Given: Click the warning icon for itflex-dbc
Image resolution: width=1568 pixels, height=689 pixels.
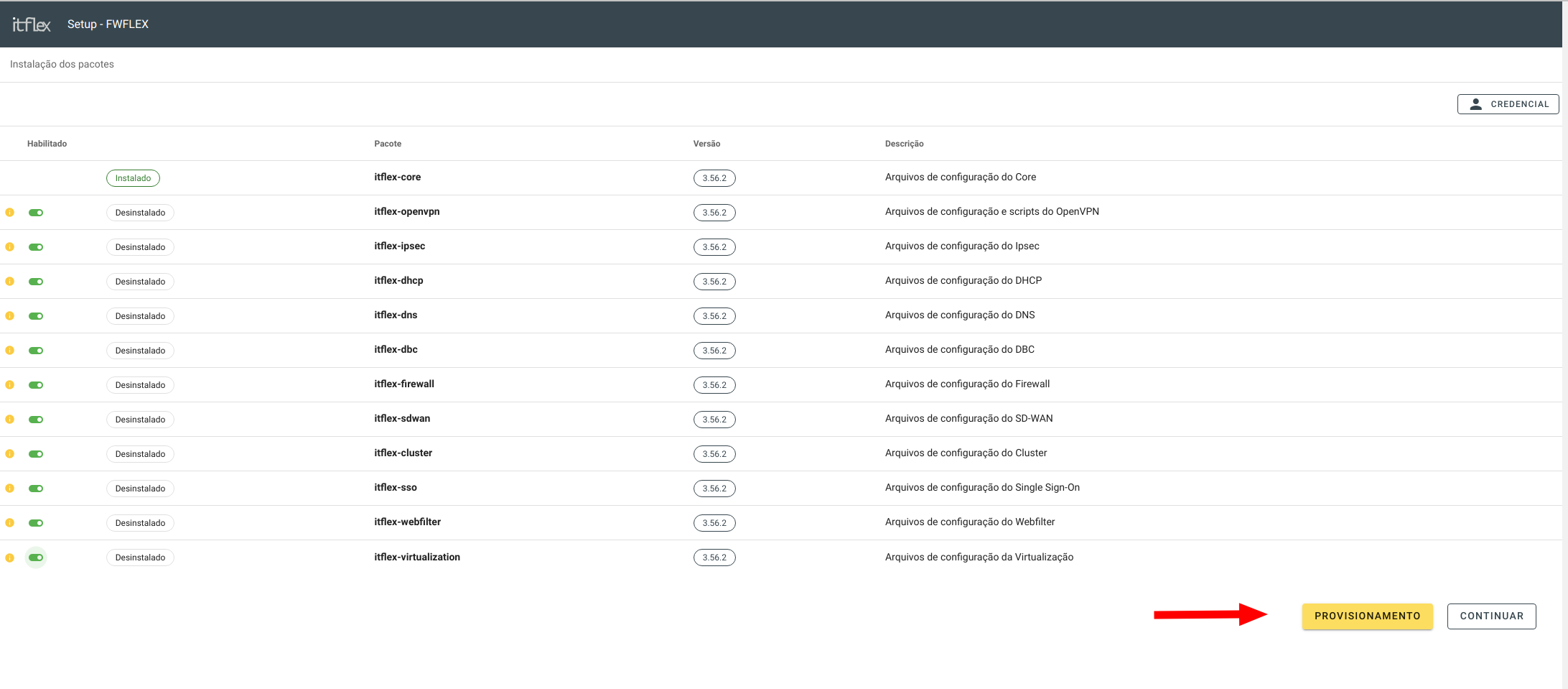Looking at the screenshot, I should tap(10, 351).
